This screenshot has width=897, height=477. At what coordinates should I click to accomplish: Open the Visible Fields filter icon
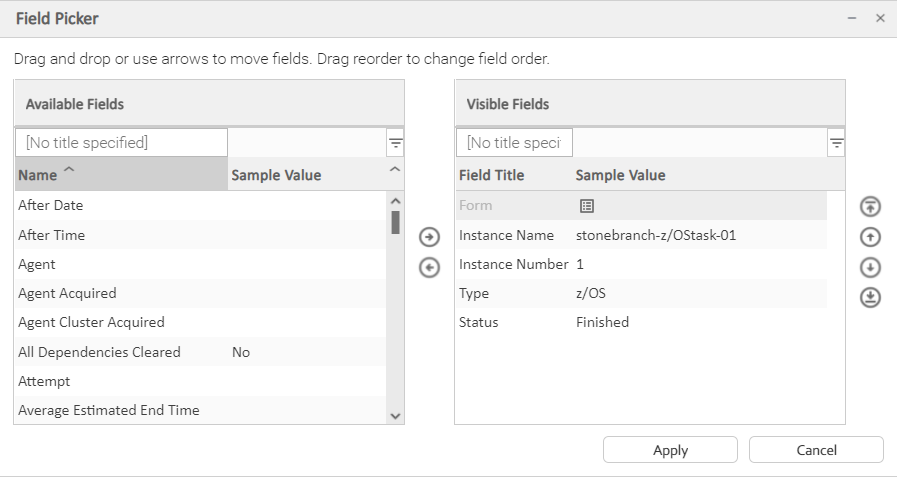[x=836, y=144]
